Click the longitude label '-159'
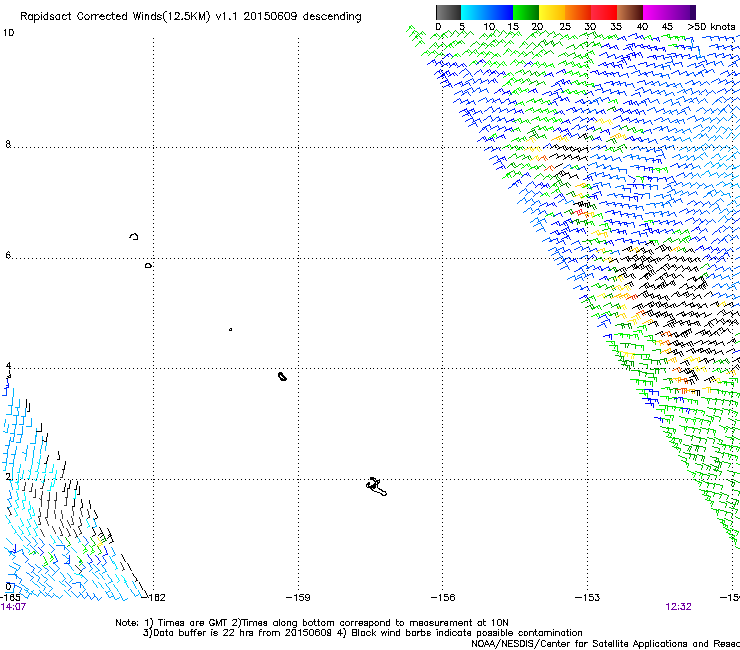 point(298,597)
